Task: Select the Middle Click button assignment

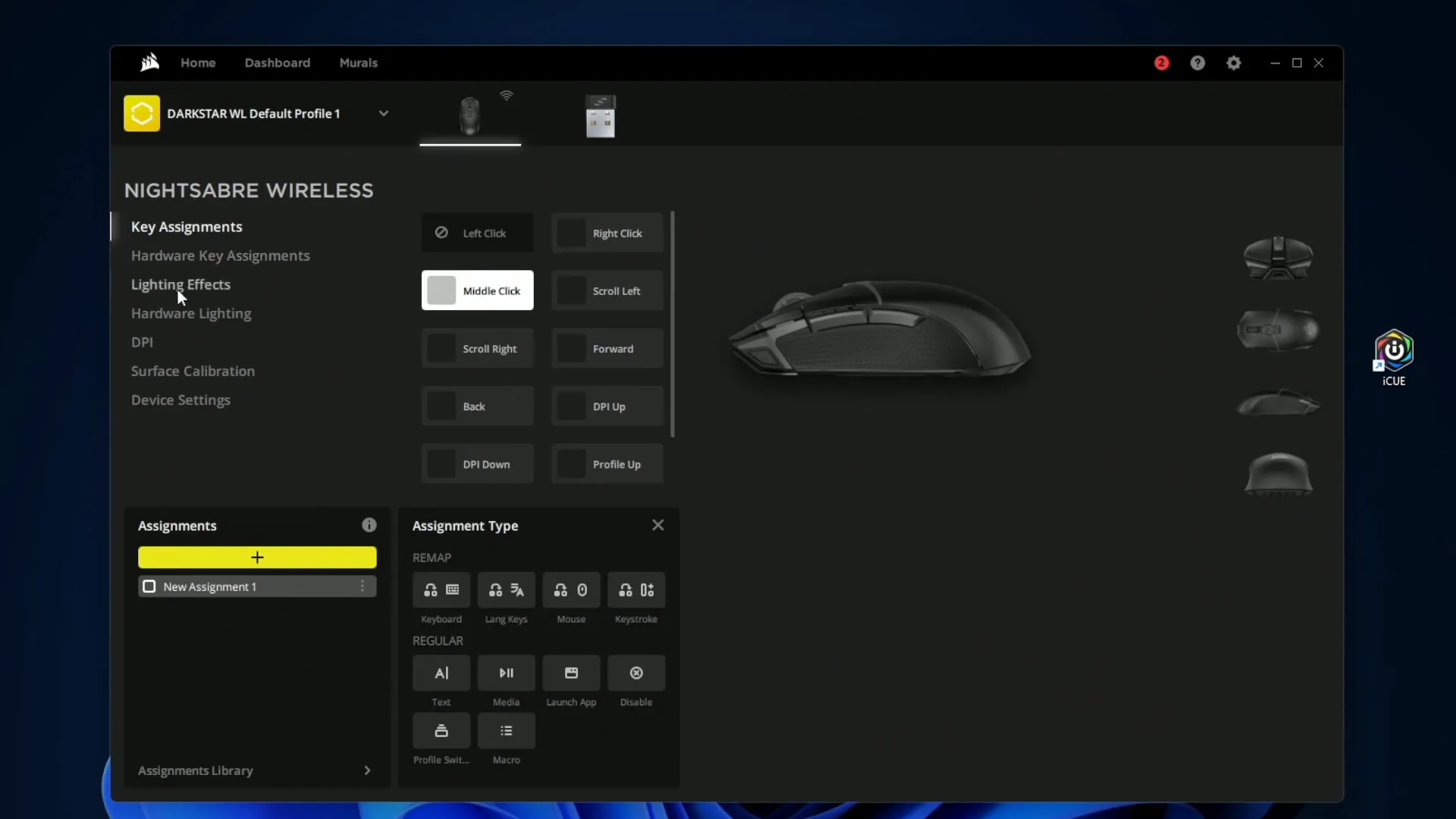Action: click(477, 290)
